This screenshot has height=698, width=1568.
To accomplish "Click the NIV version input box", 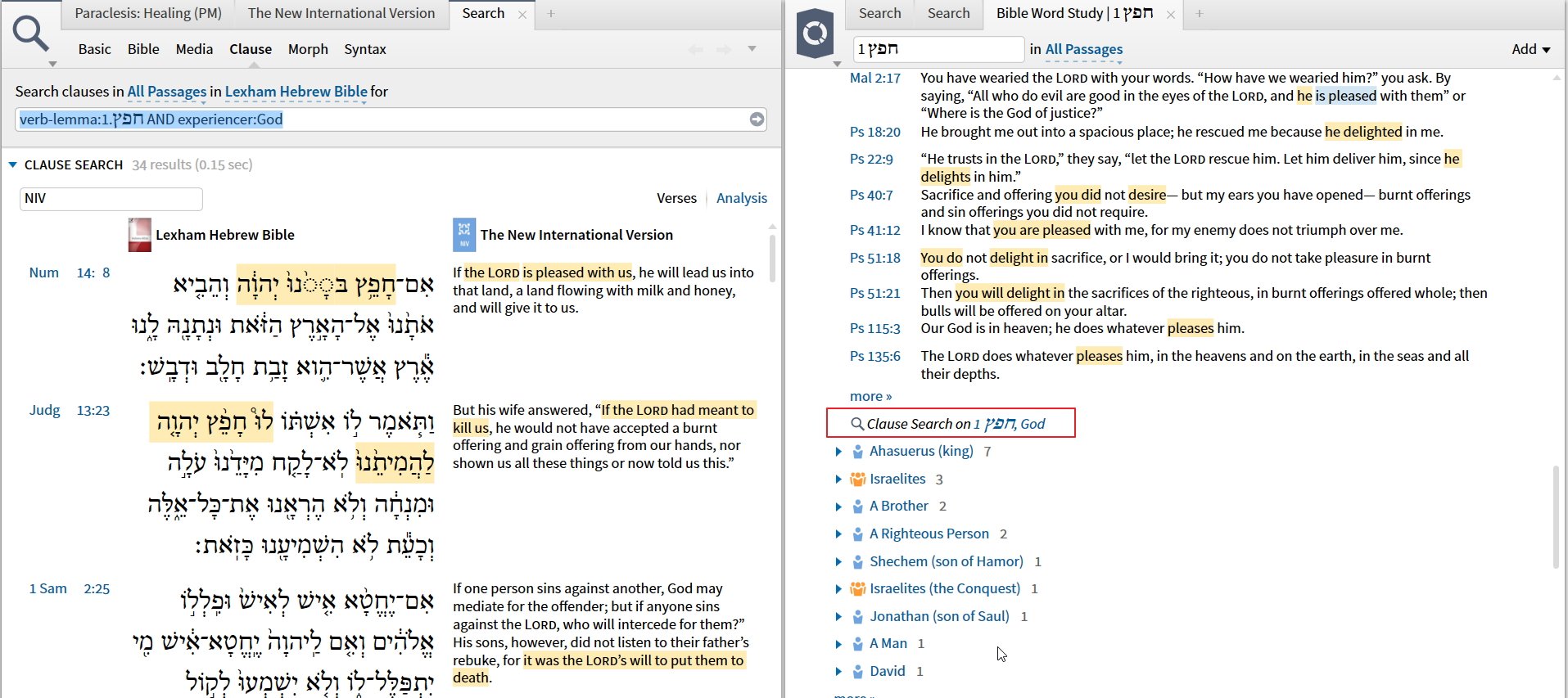I will click(x=111, y=199).
